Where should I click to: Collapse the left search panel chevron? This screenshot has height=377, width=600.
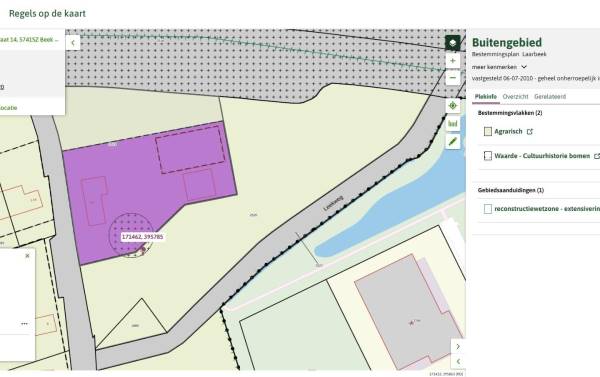point(73,43)
